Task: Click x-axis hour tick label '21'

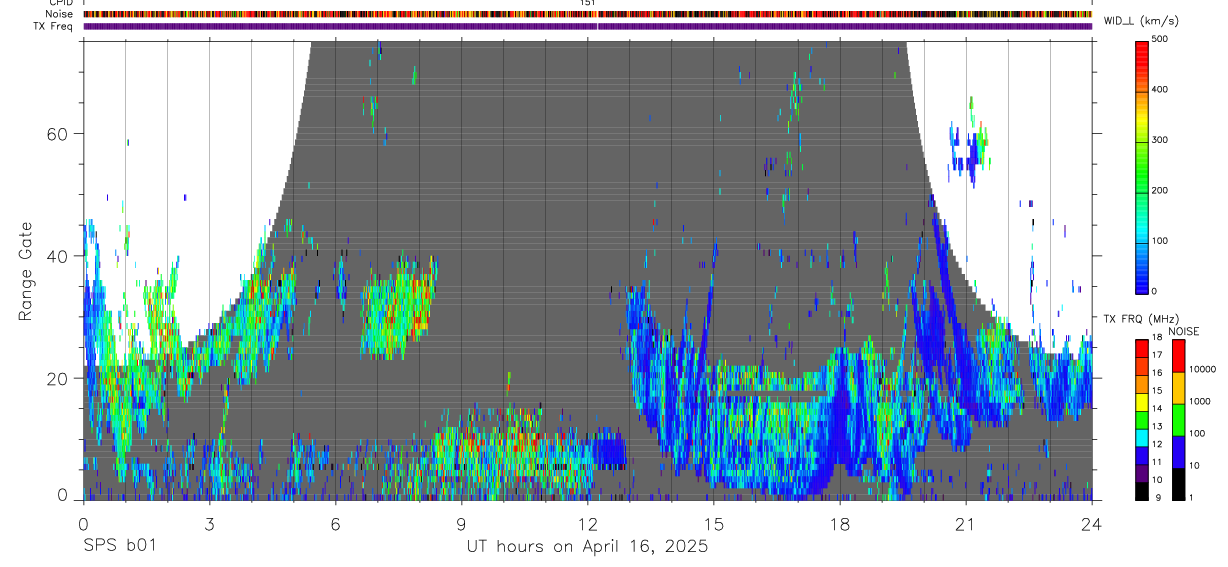Action: tap(966, 524)
